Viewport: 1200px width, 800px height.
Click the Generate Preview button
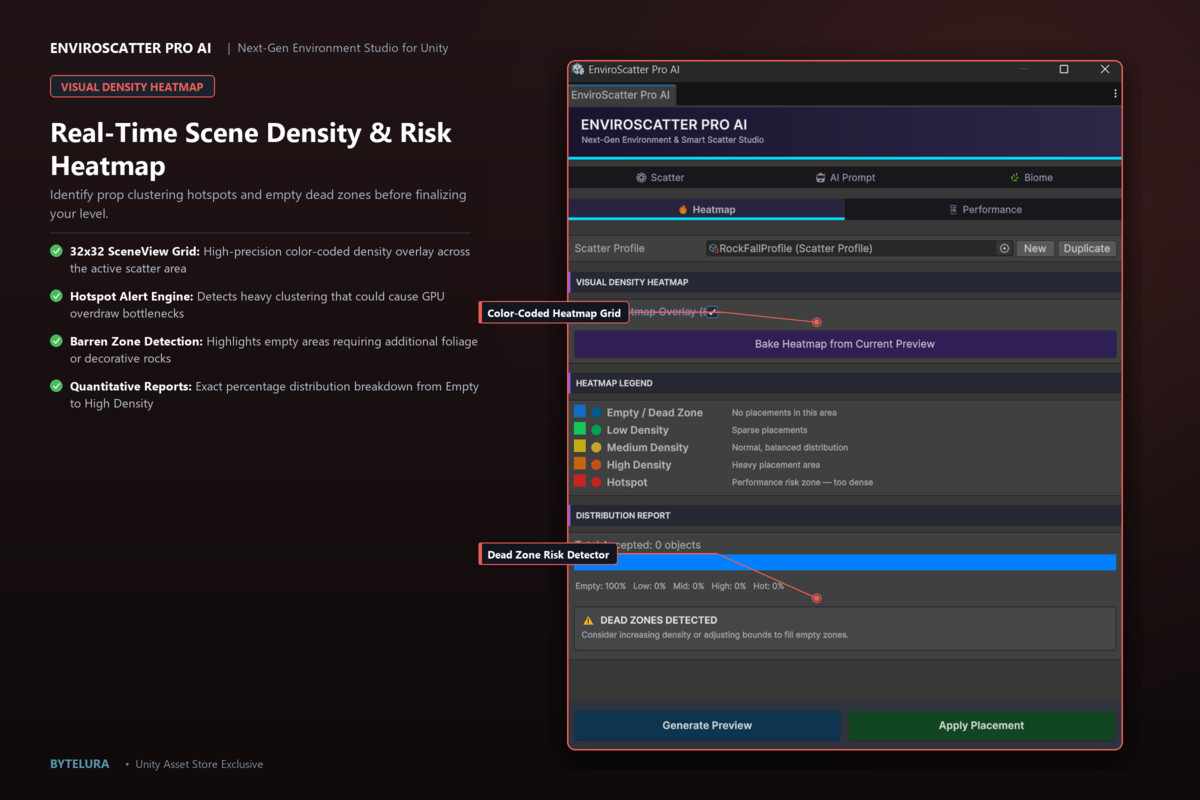pyautogui.click(x=707, y=725)
